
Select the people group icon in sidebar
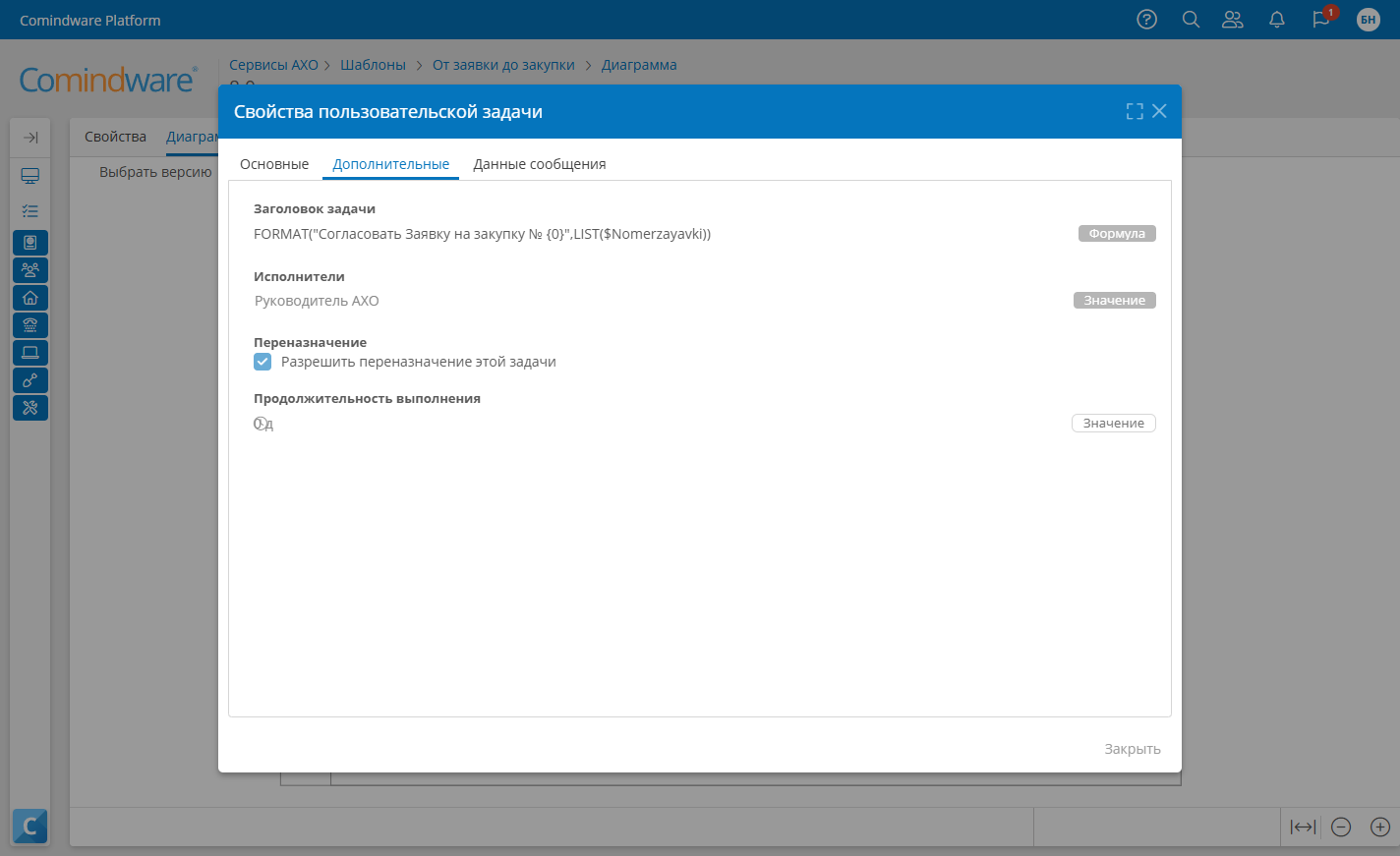(x=30, y=269)
